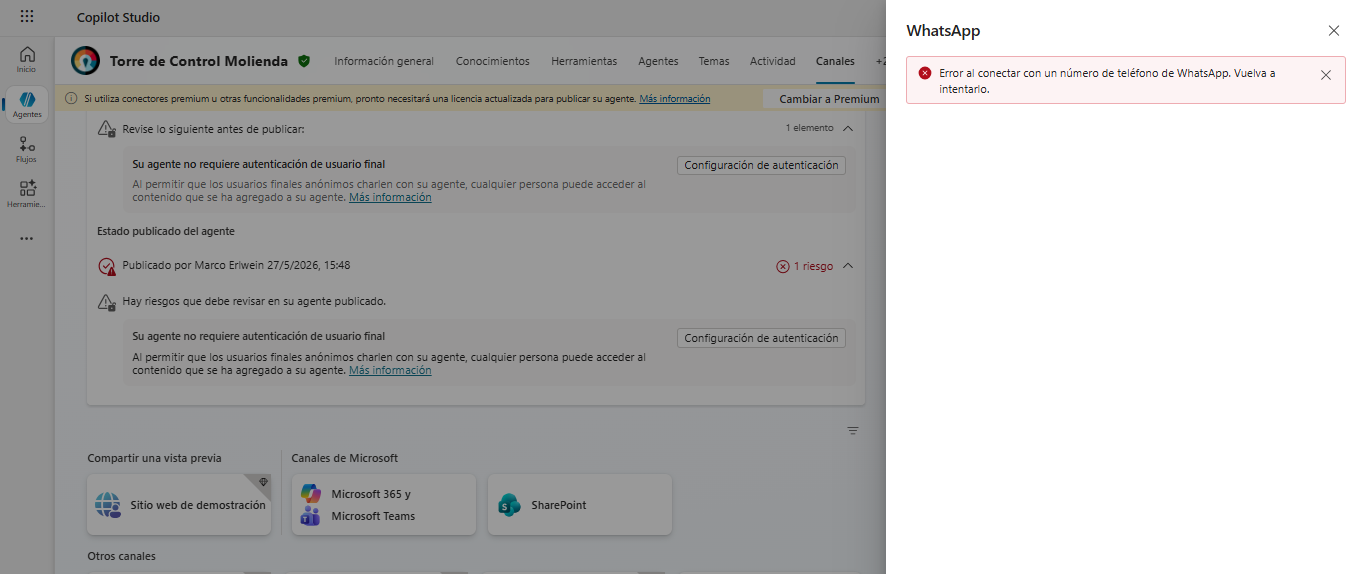This screenshot has height=574, width=1353.
Task: Click the green verified shield icon
Action: pyautogui.click(x=304, y=61)
